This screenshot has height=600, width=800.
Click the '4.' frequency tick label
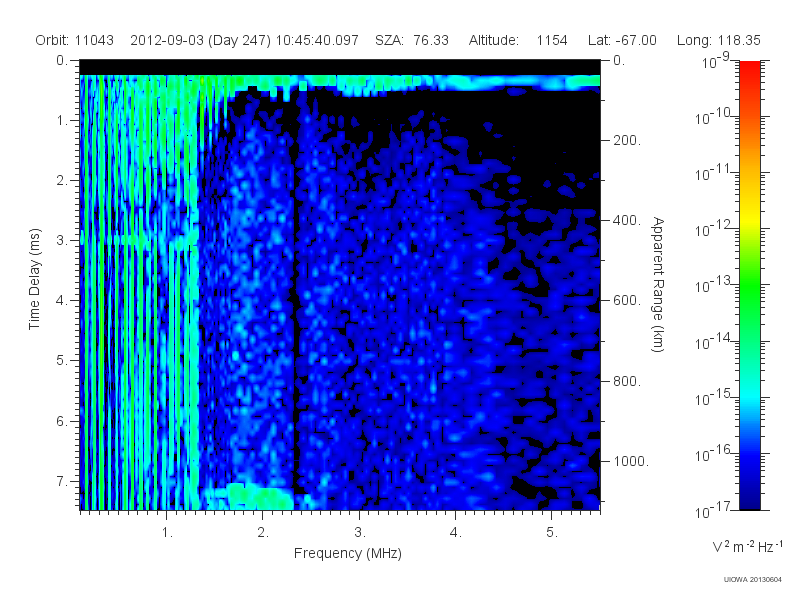pyautogui.click(x=455, y=533)
